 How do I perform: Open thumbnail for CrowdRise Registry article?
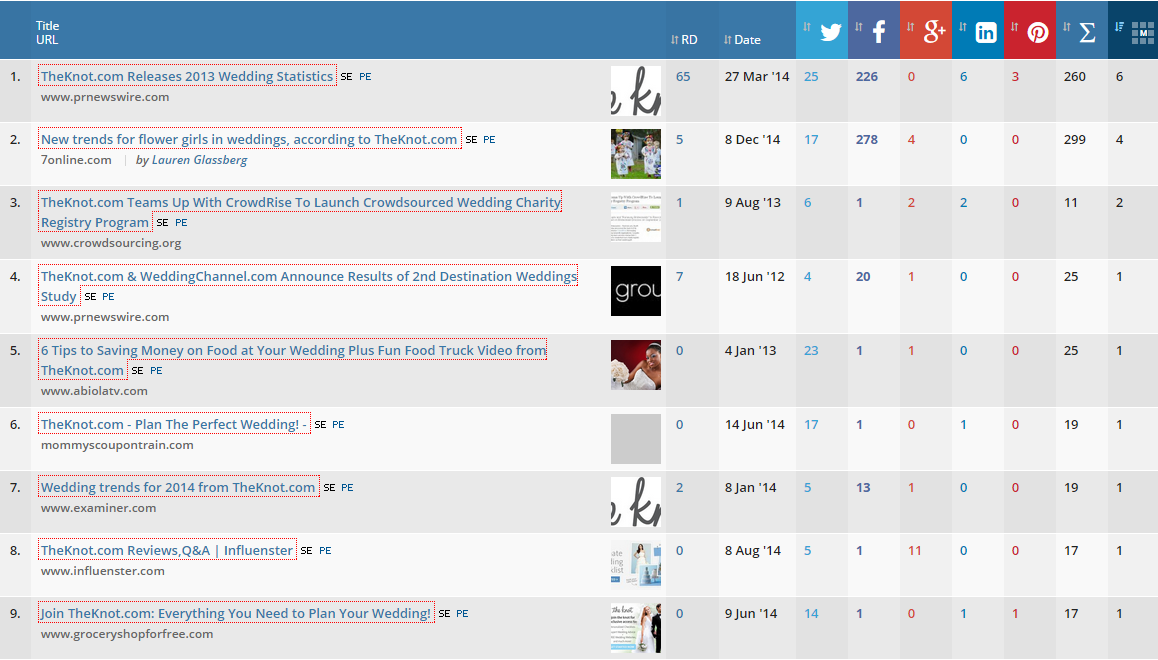[x=636, y=217]
